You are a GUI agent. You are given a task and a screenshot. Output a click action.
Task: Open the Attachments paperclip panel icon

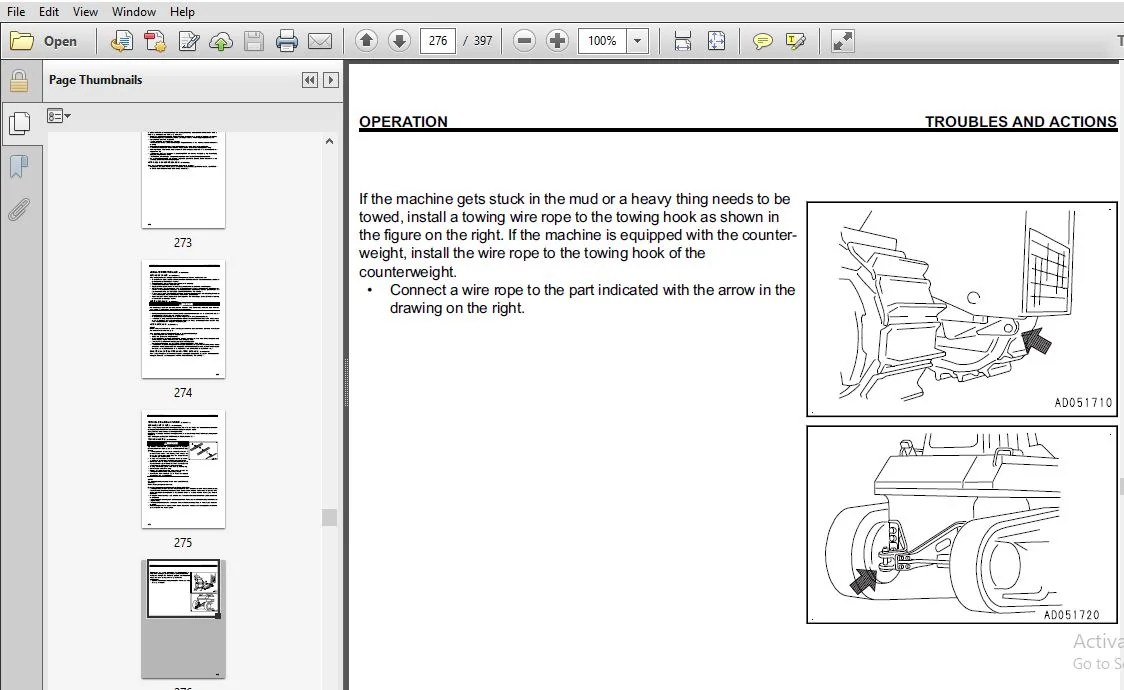click(19, 210)
